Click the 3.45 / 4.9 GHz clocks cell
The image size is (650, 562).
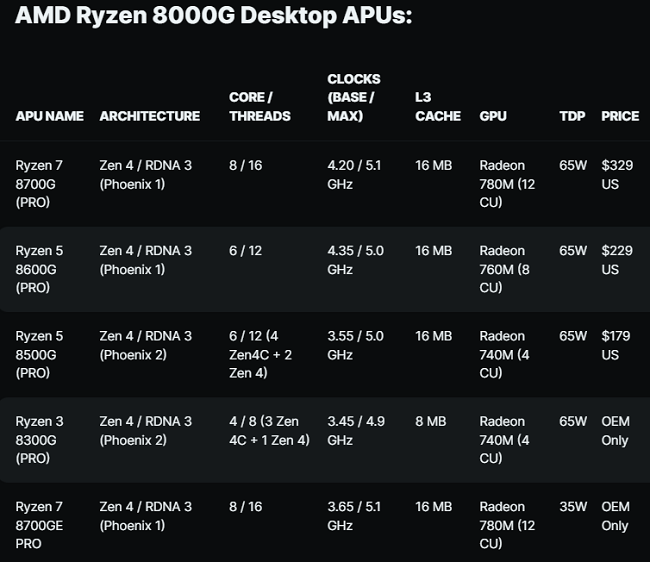point(356,431)
